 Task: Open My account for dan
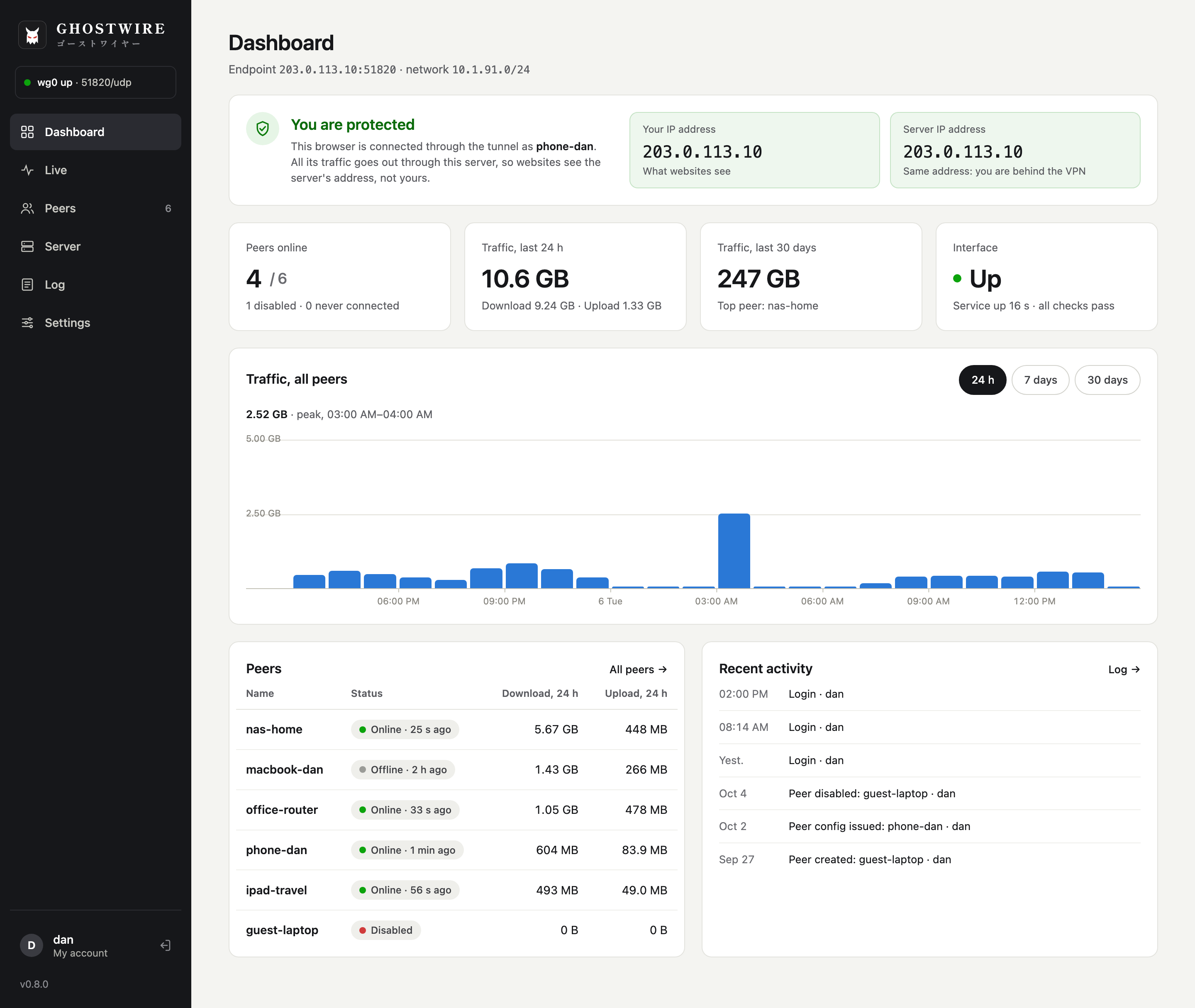80,946
